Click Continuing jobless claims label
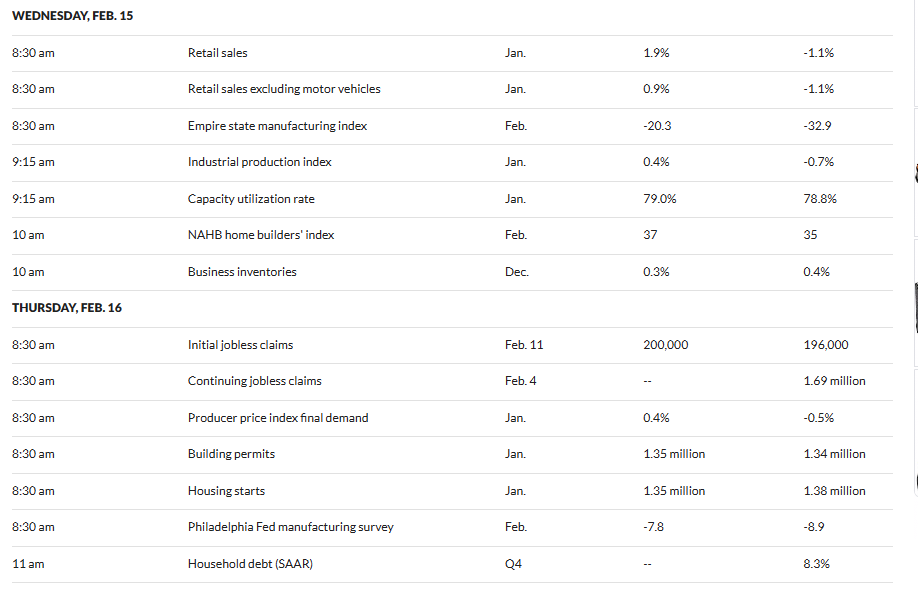 coord(254,381)
